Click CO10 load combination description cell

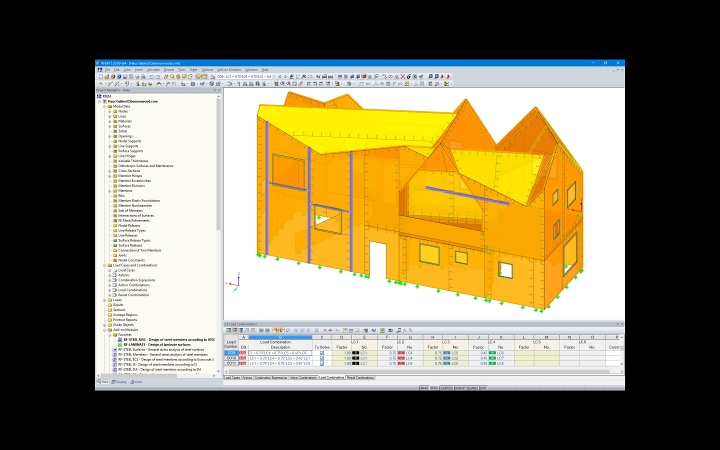click(x=280, y=358)
